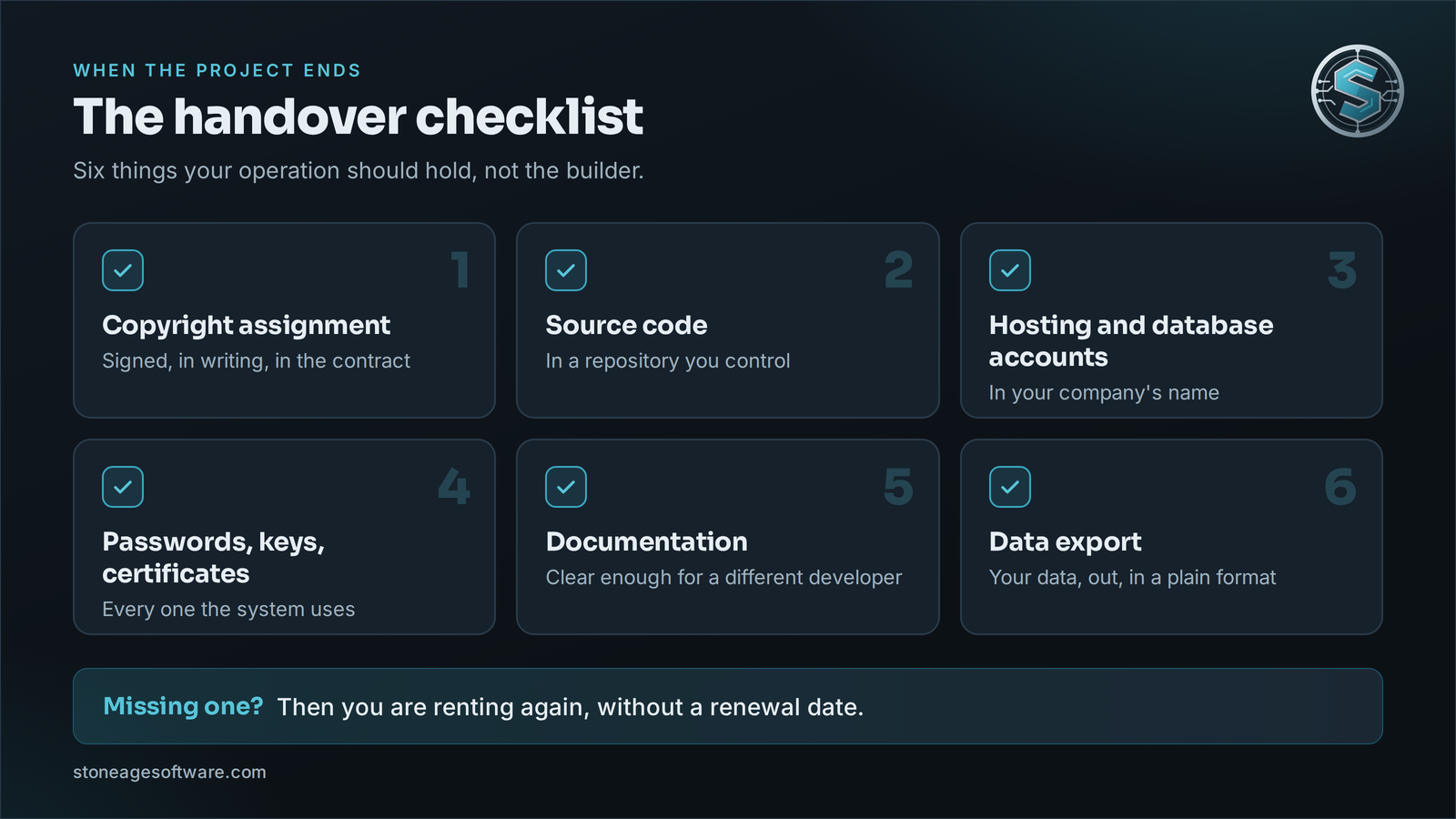Select 'In a repository you control' text
The height and width of the screenshot is (819, 1456).
668,361
